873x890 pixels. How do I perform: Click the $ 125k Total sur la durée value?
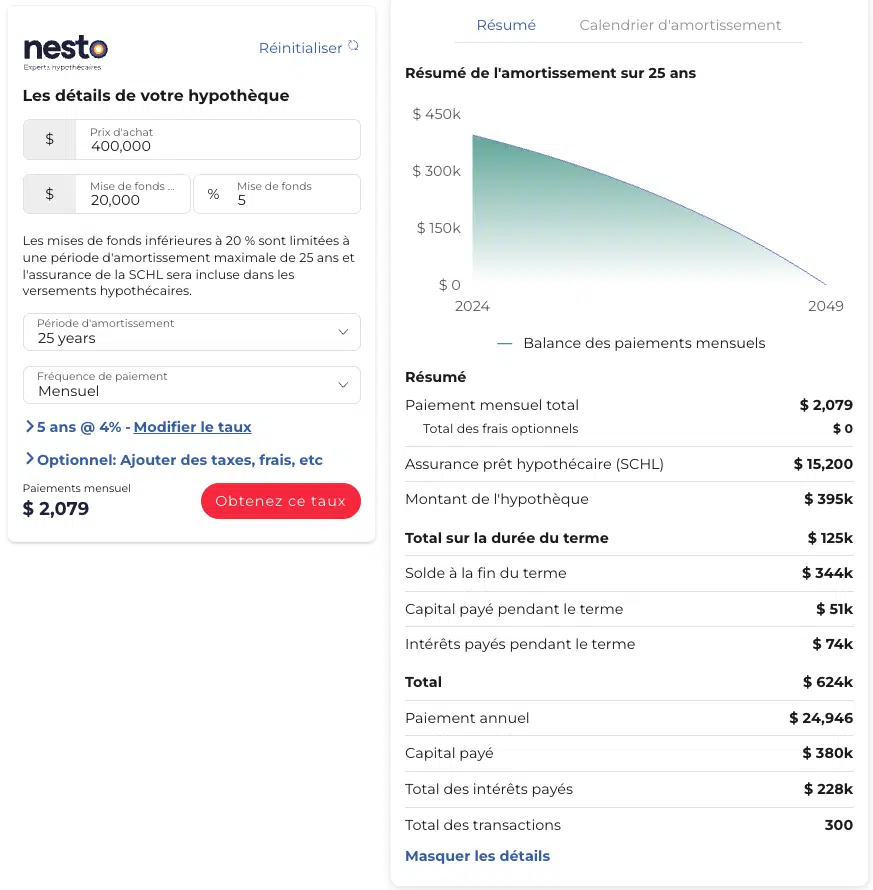[830, 538]
